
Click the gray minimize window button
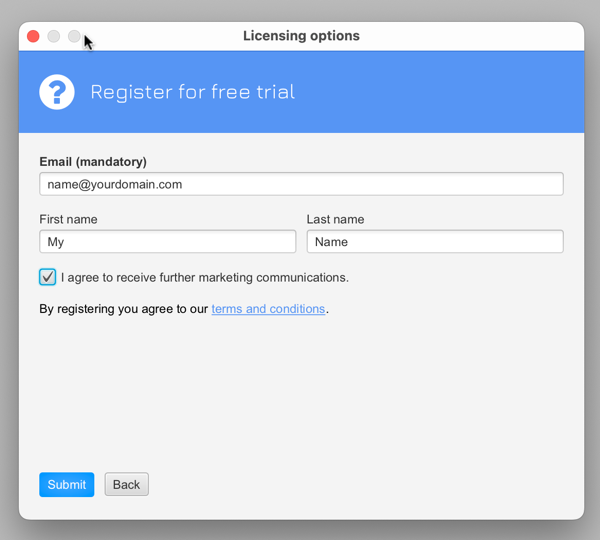pos(54,36)
